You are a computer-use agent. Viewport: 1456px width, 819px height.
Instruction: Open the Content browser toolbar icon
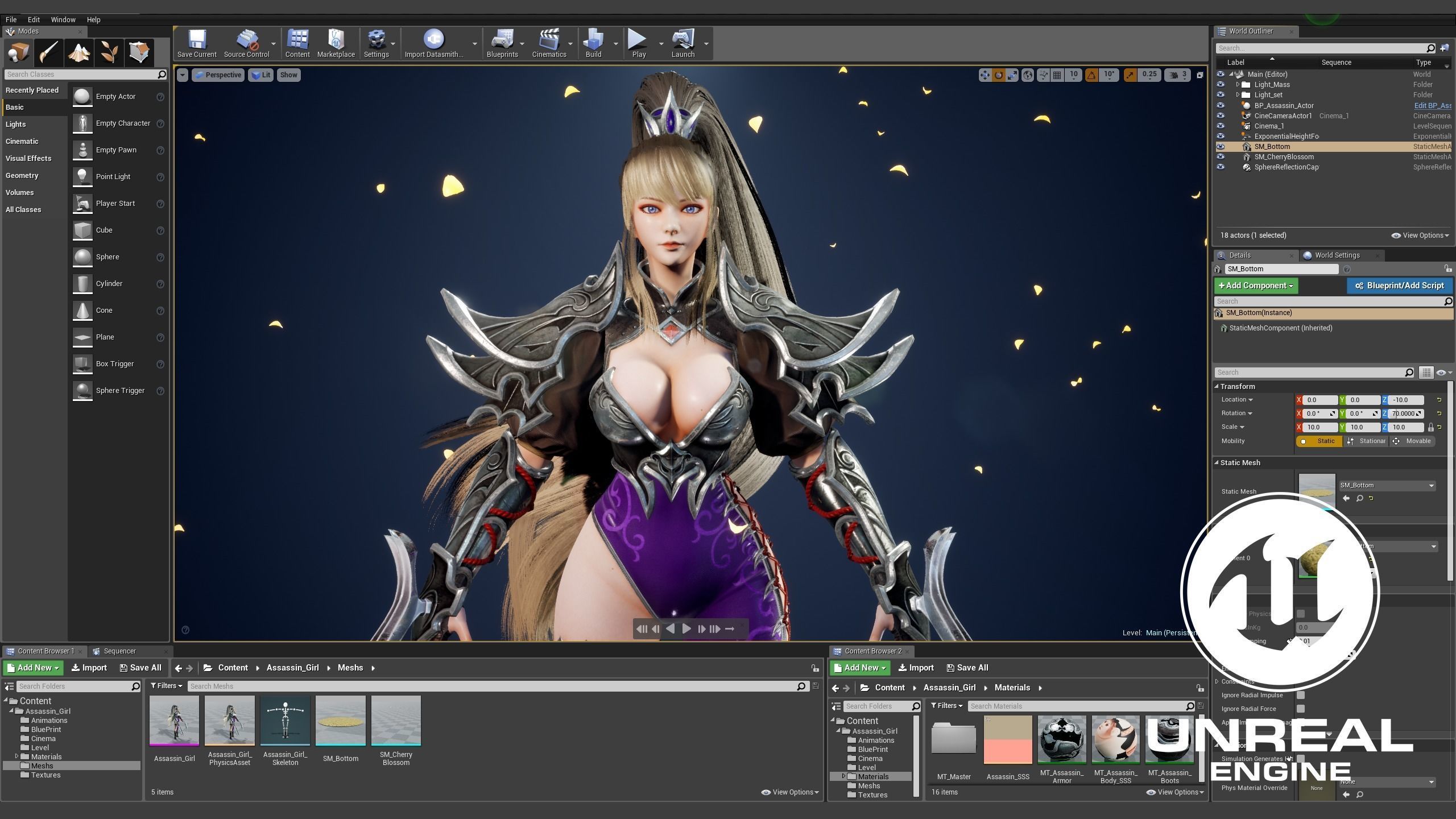click(297, 43)
